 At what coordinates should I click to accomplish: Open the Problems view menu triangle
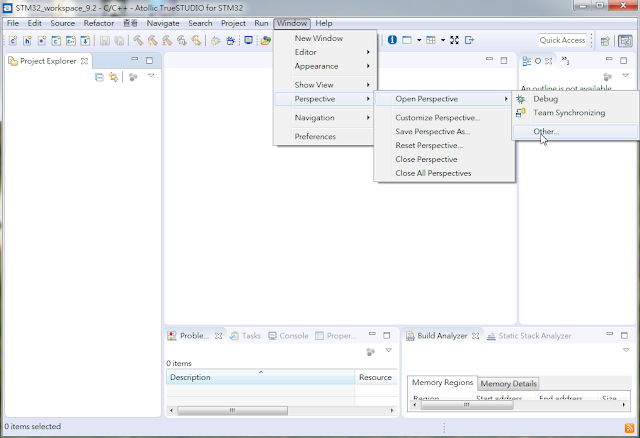click(389, 350)
